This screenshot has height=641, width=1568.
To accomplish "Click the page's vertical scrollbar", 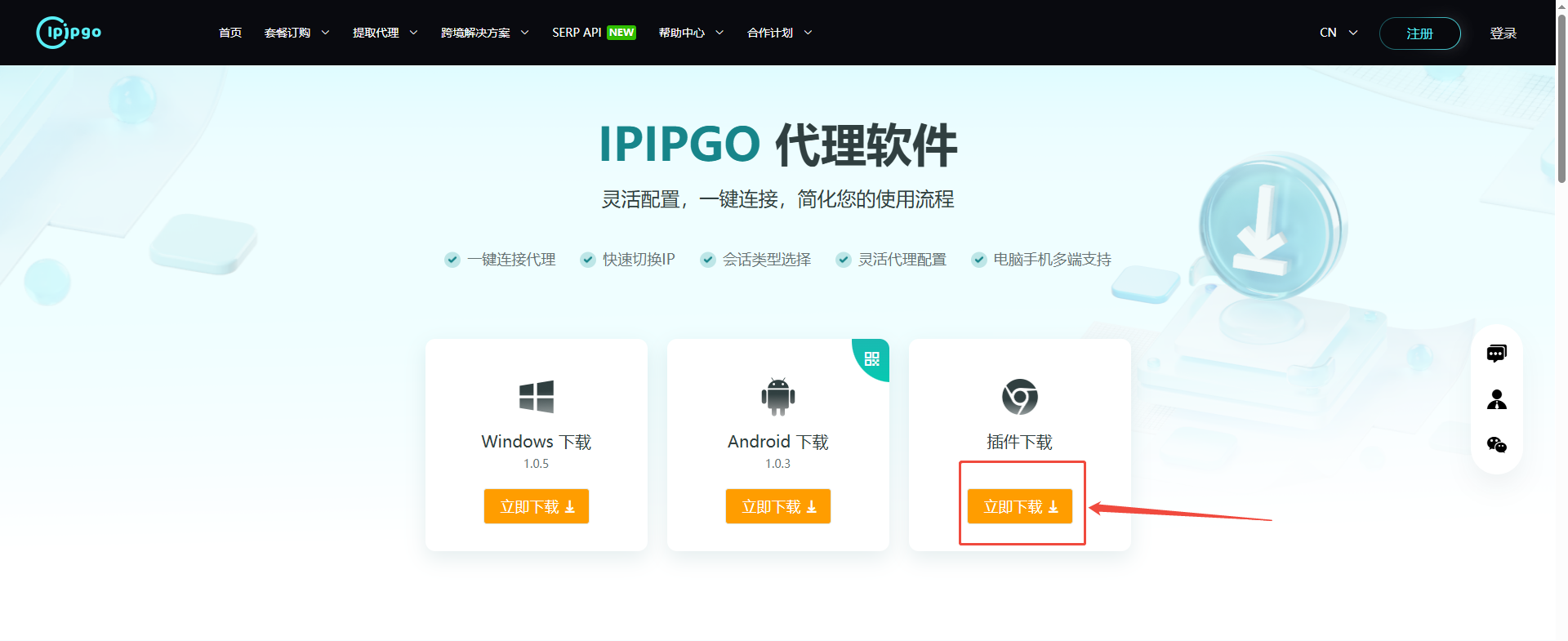I will coord(1561,98).
